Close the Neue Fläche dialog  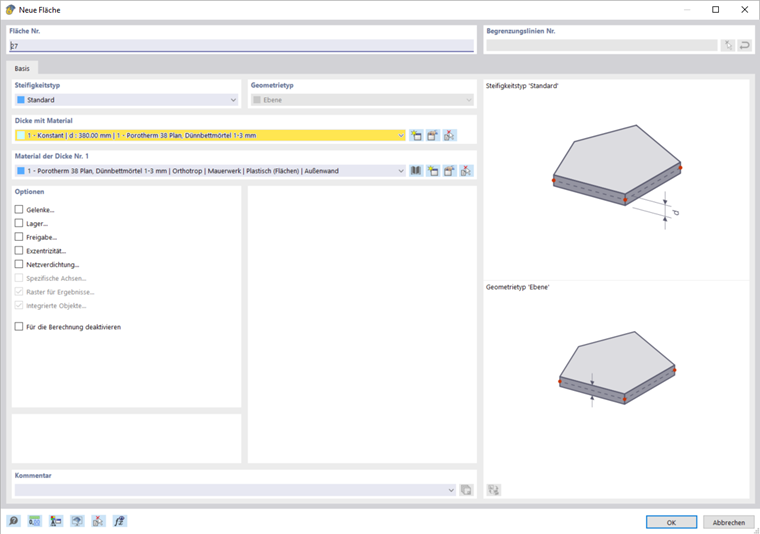coord(745,10)
